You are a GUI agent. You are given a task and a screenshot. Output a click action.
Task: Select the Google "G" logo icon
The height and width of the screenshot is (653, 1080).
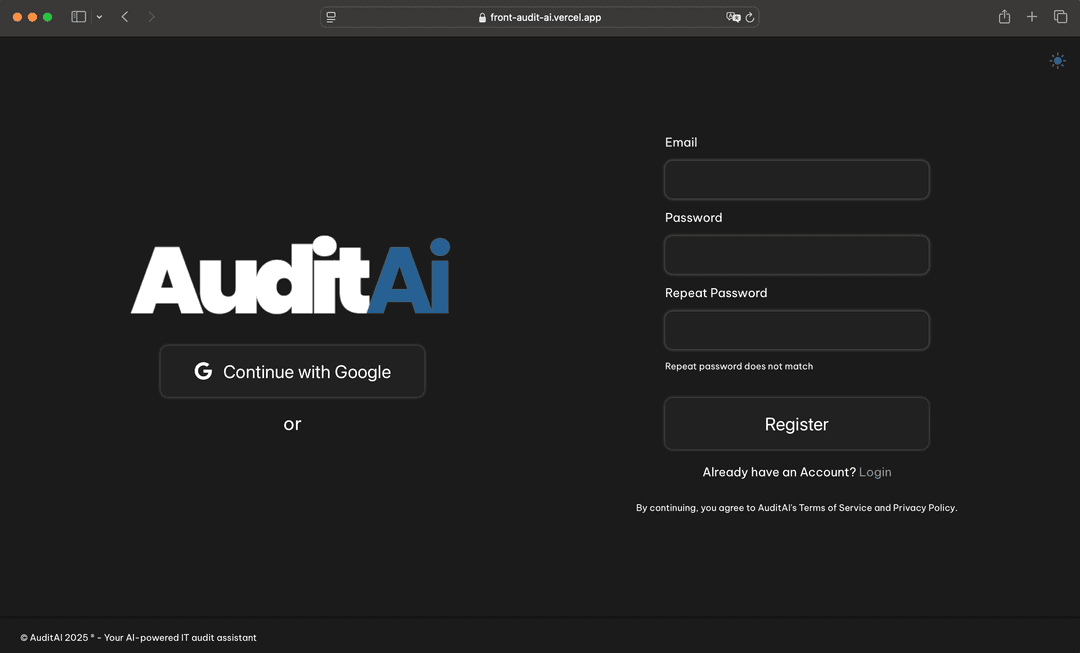click(203, 370)
